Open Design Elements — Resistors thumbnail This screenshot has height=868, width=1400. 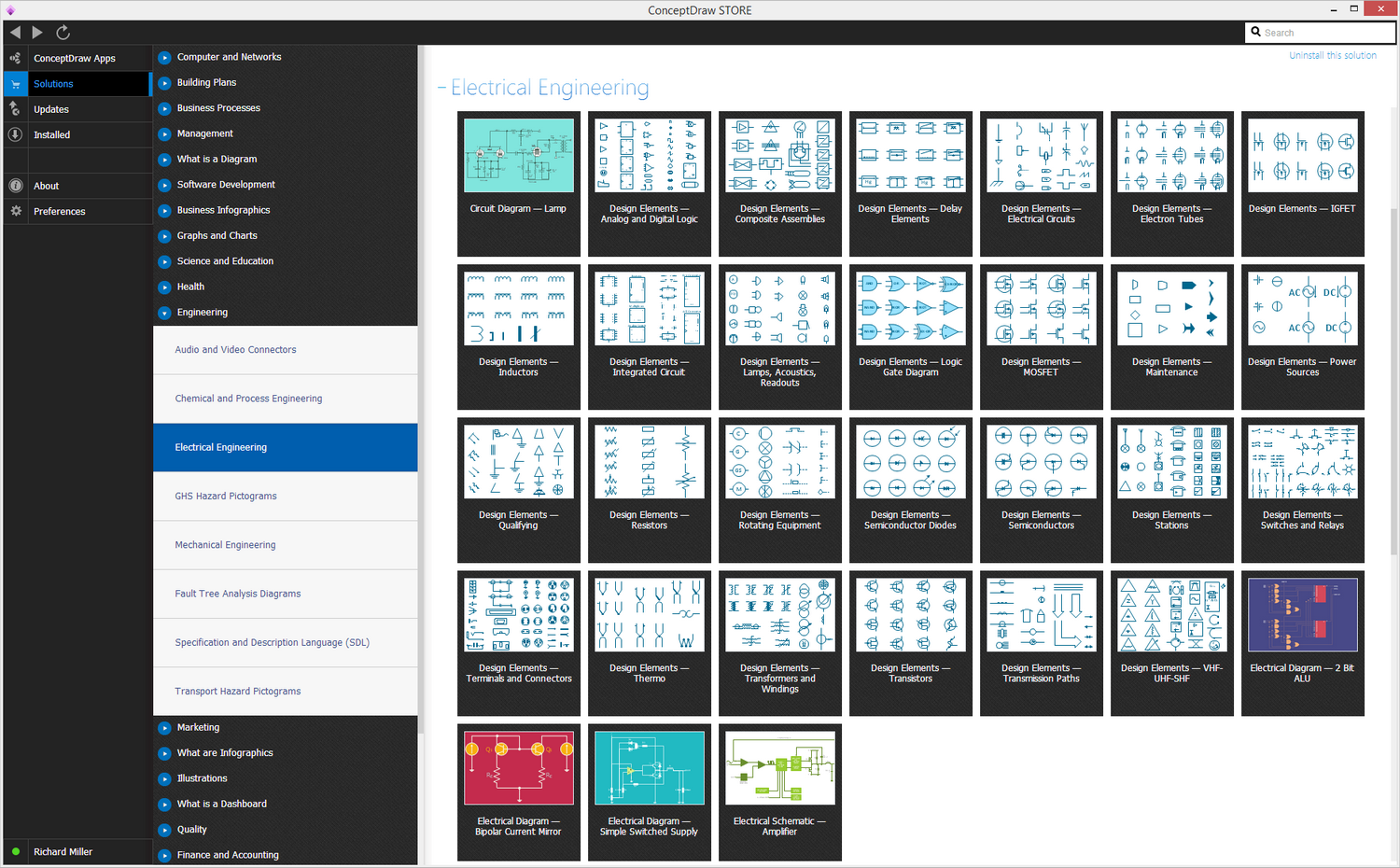[650, 462]
